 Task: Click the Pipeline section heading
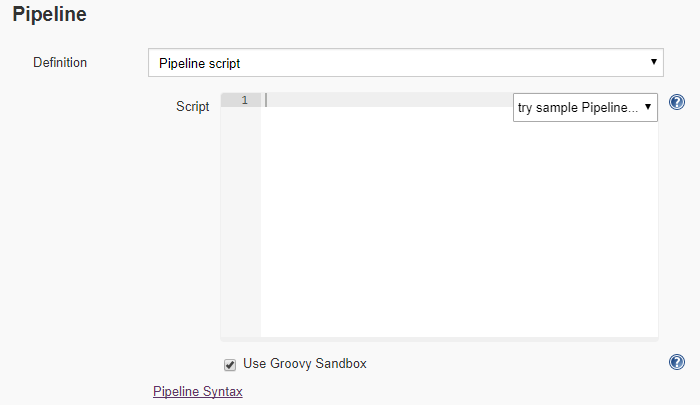[x=50, y=14]
